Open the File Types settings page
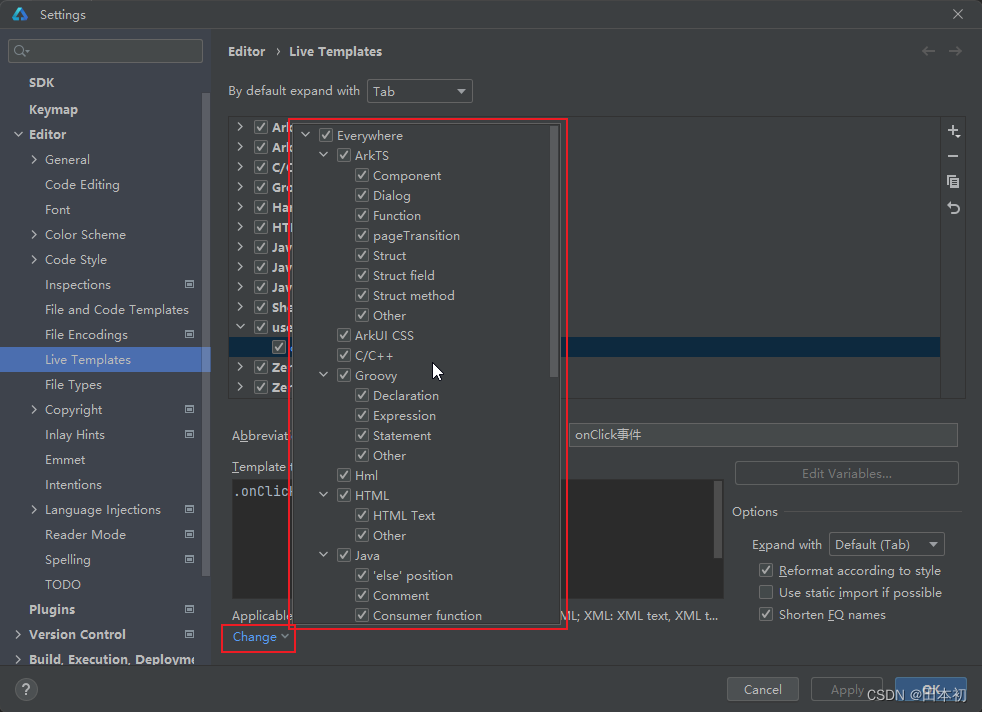This screenshot has width=982, height=712. [73, 384]
